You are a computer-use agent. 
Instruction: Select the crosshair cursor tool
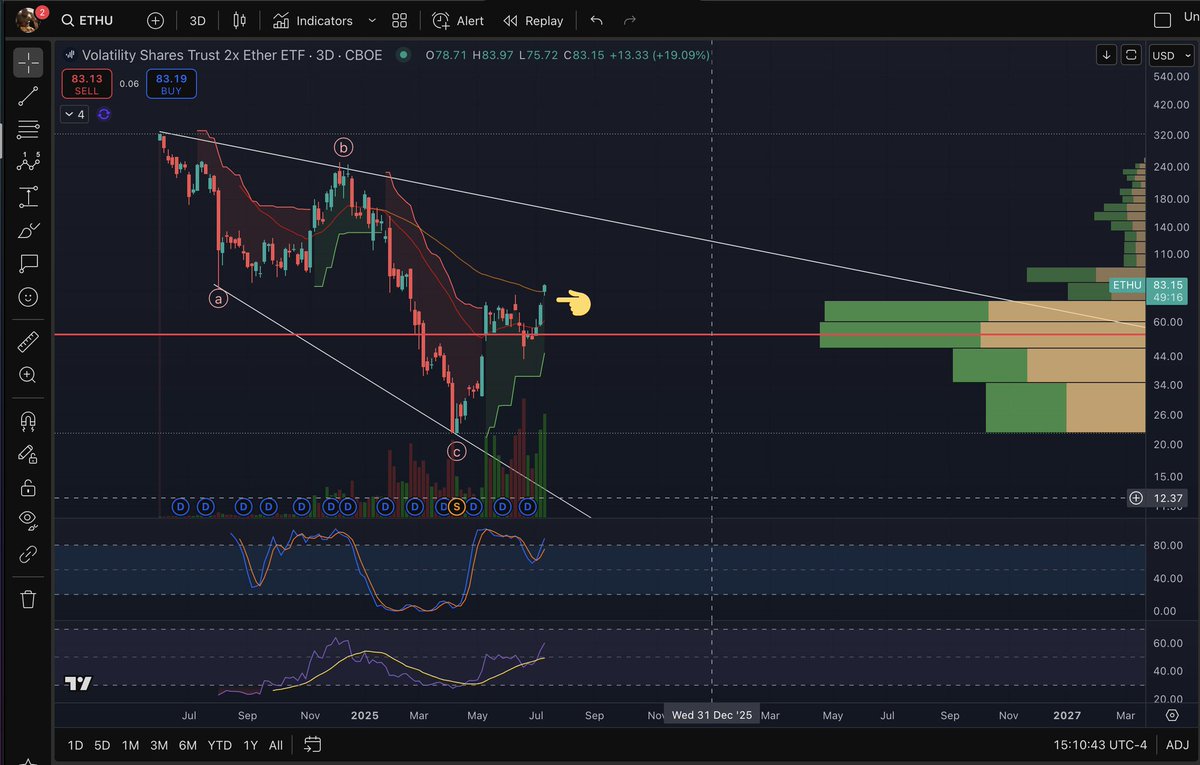coord(28,62)
